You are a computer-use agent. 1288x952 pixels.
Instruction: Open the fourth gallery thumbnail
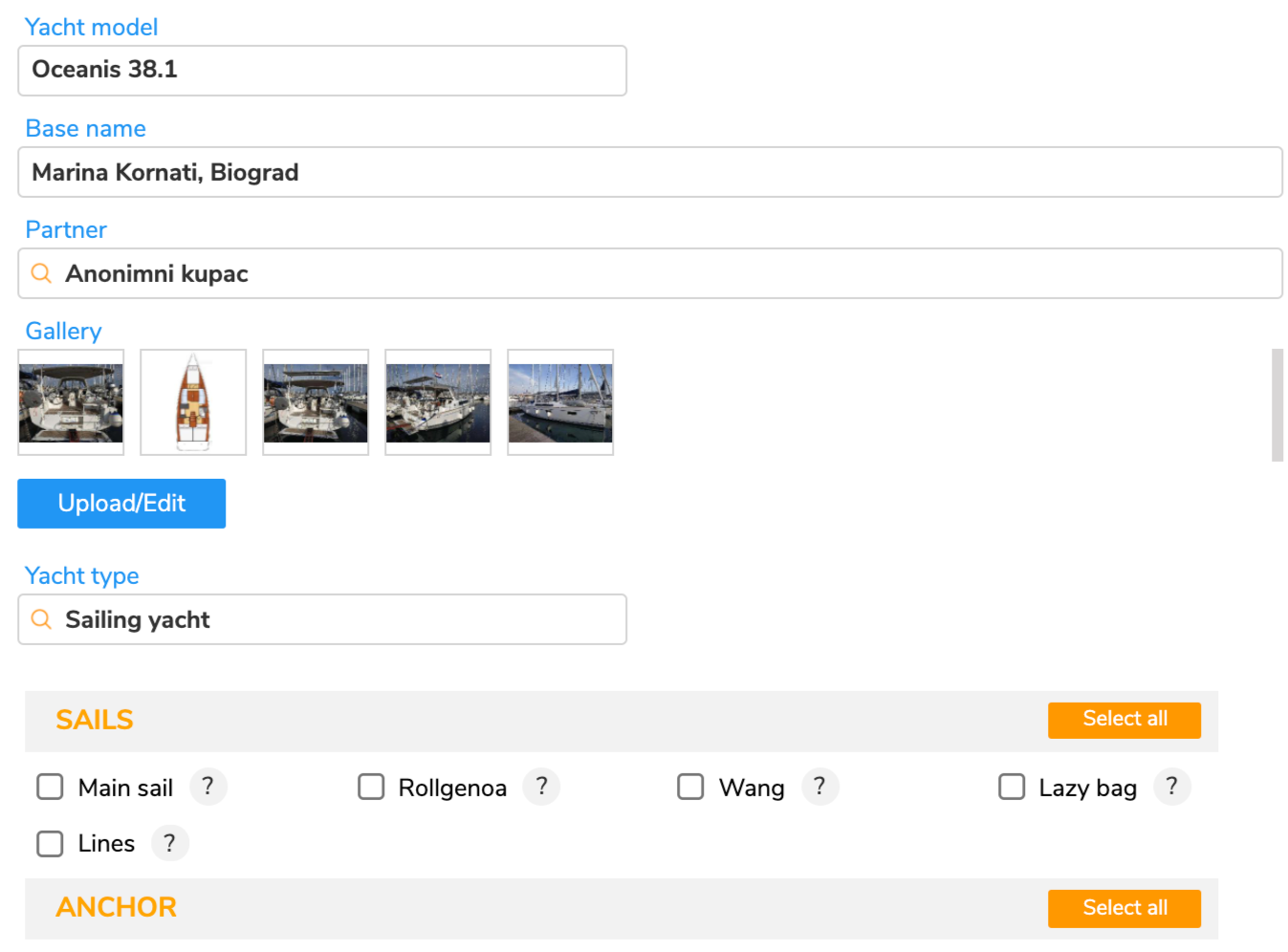pos(438,402)
